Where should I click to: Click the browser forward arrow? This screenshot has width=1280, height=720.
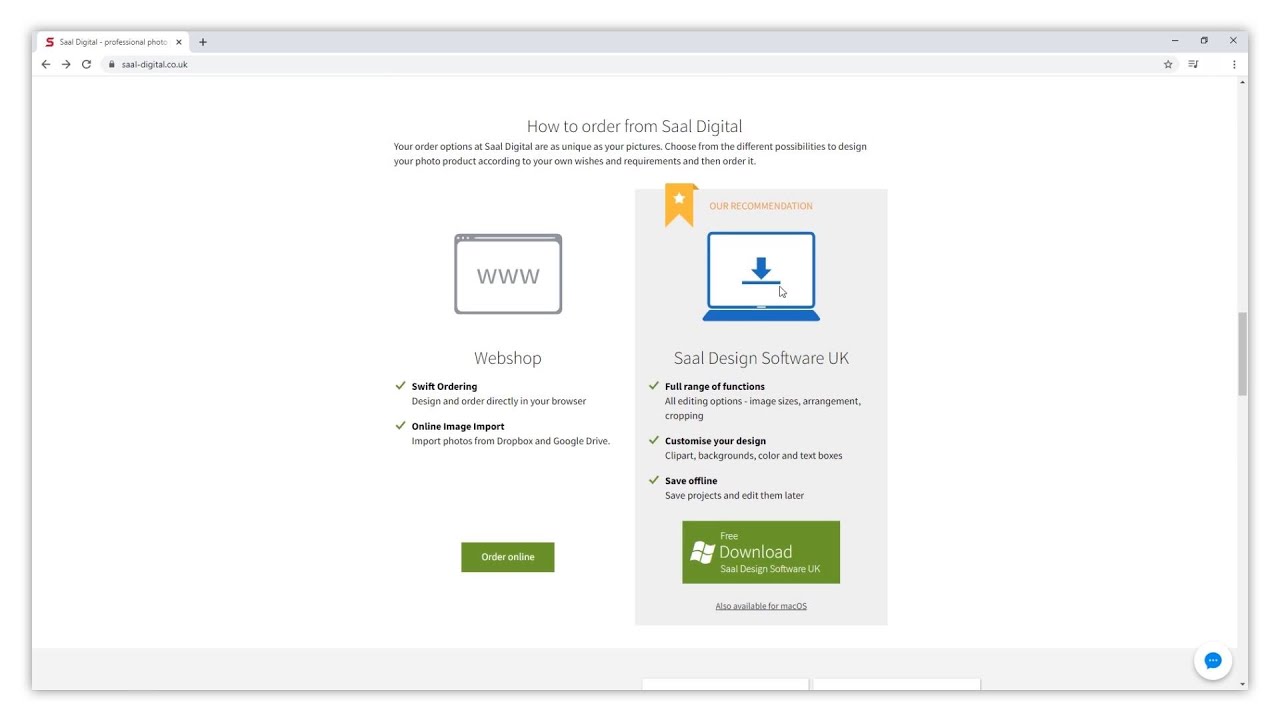pyautogui.click(x=66, y=64)
